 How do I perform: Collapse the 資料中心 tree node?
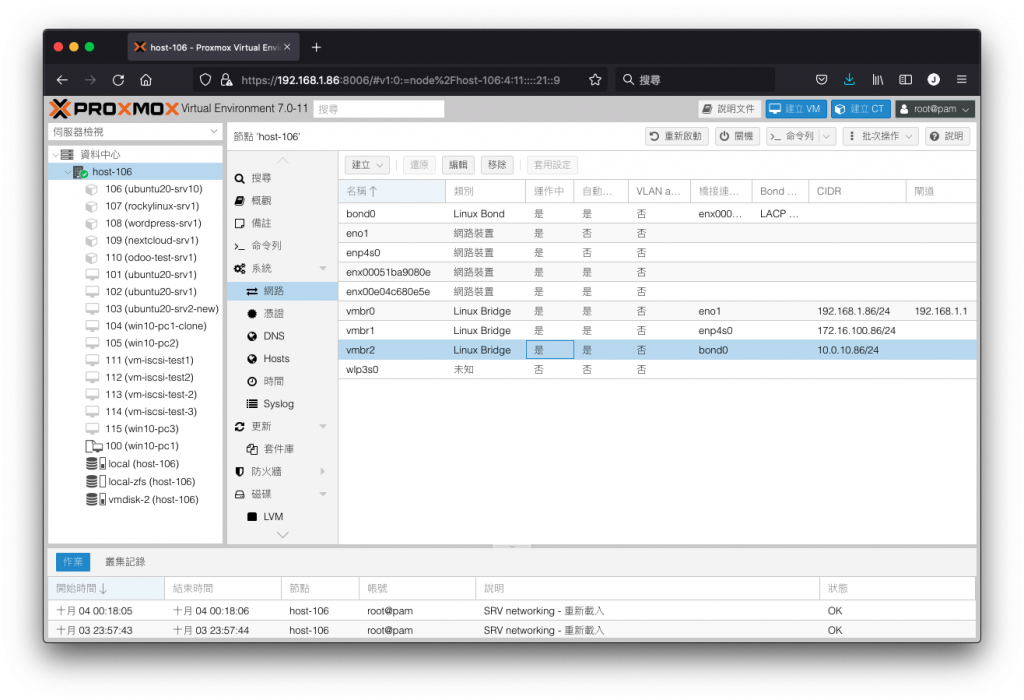pos(56,155)
